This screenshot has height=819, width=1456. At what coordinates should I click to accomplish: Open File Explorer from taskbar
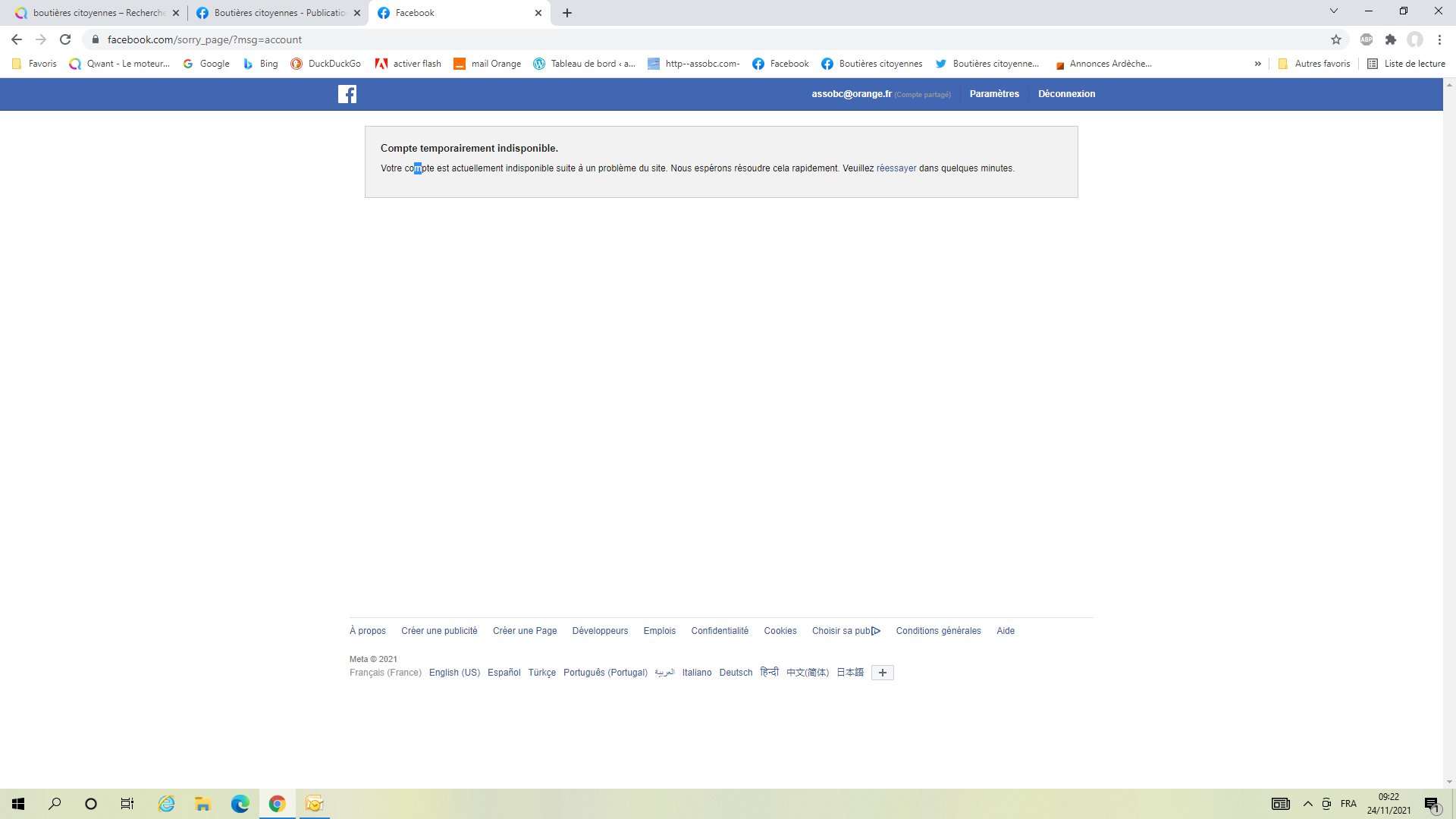coord(202,804)
